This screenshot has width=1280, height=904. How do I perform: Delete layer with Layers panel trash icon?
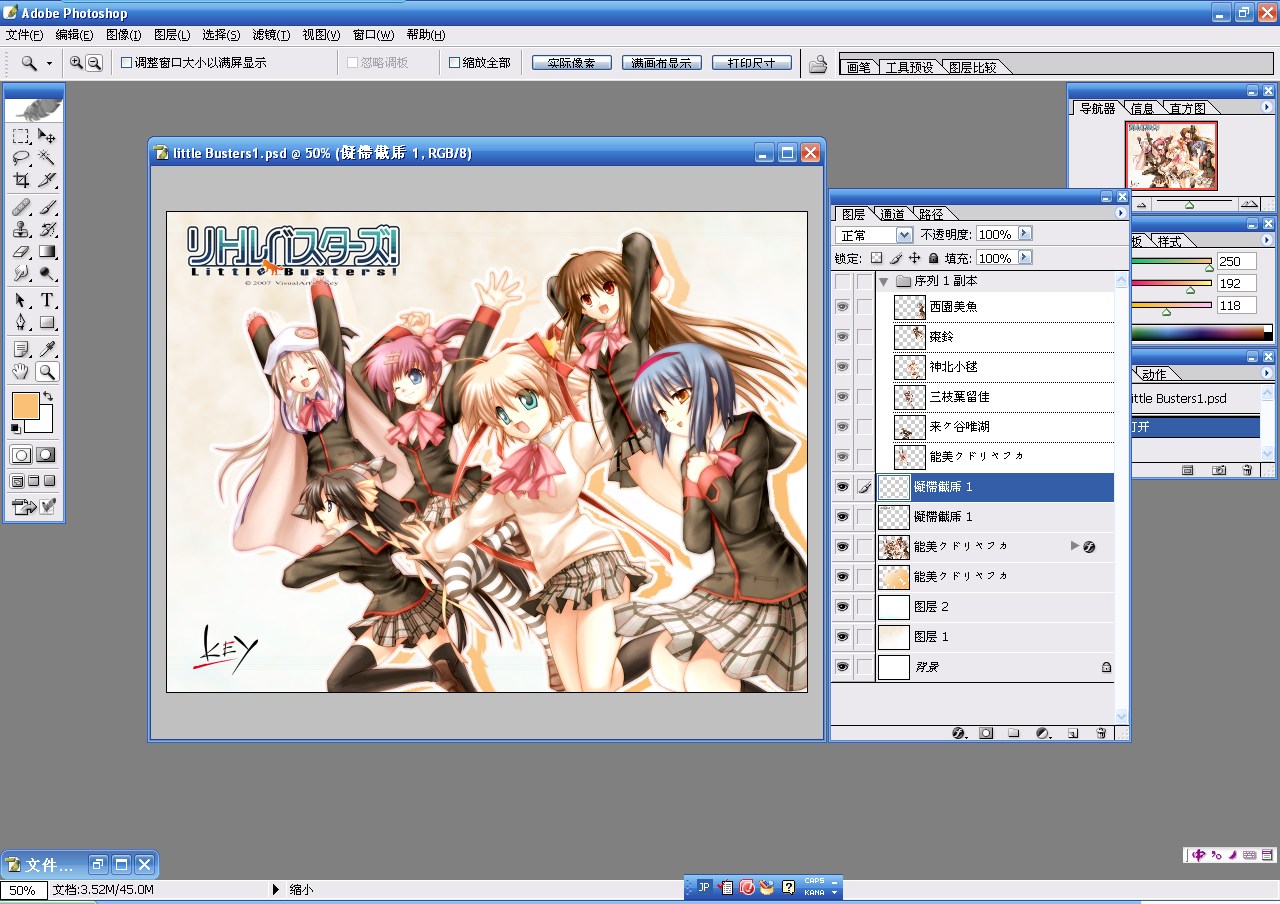click(1101, 733)
